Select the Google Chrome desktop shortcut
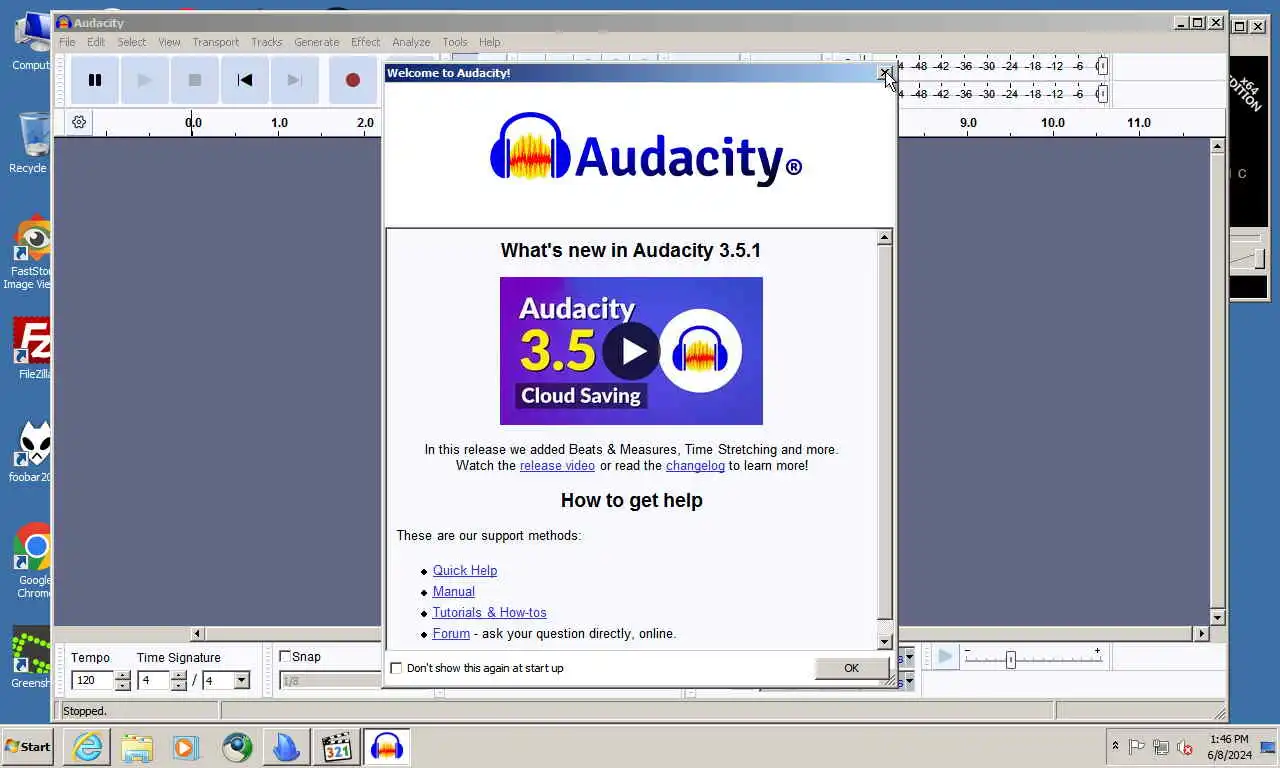1280x768 pixels. point(33,560)
